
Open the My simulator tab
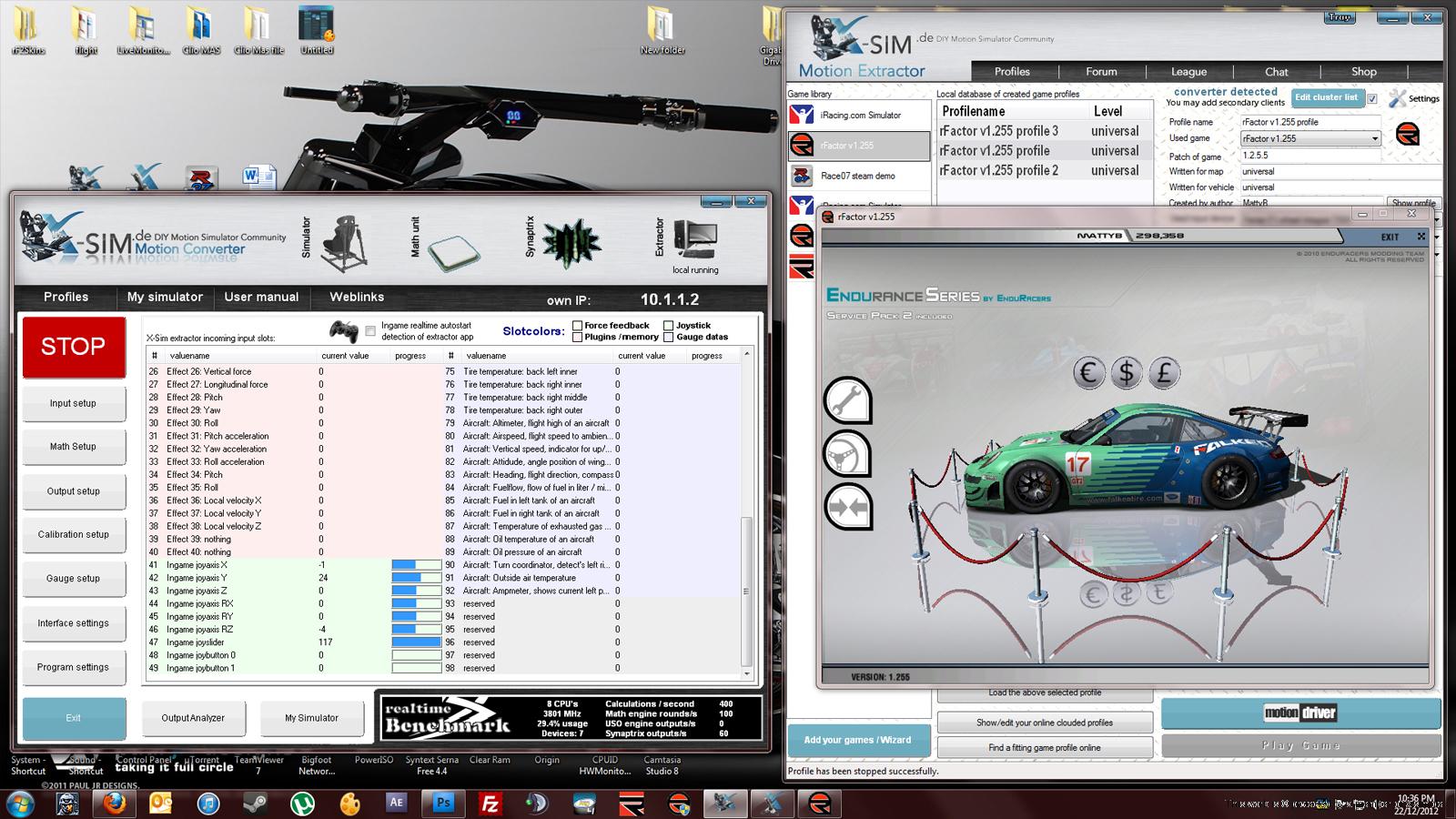point(165,297)
